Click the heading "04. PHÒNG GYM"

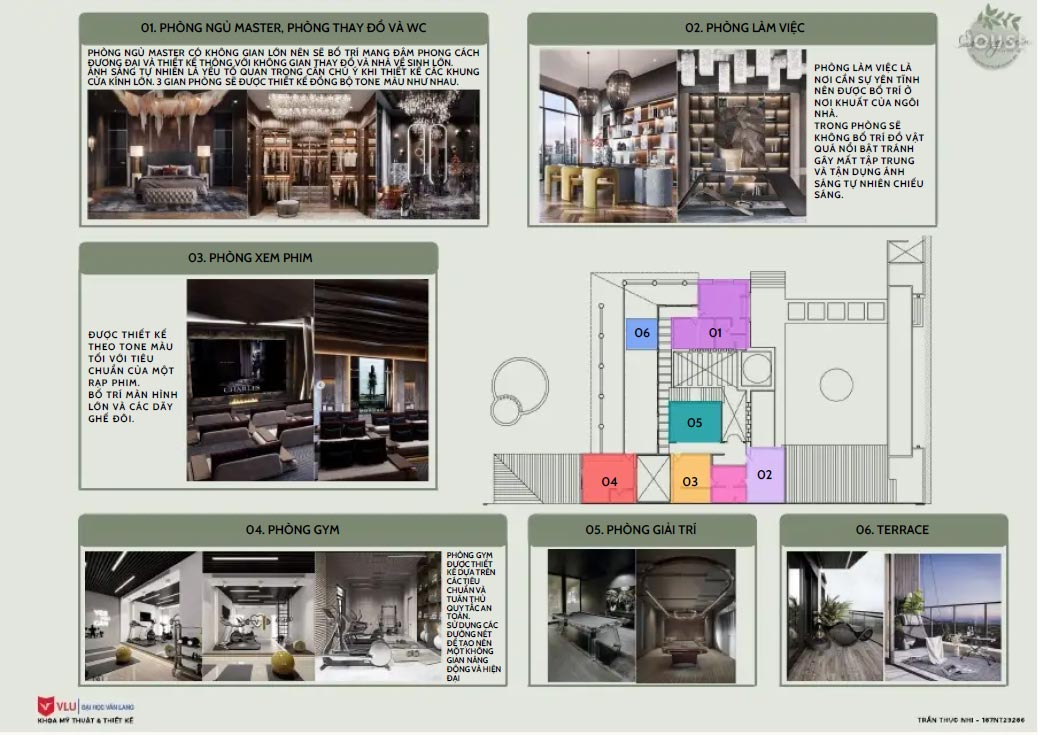click(x=293, y=530)
